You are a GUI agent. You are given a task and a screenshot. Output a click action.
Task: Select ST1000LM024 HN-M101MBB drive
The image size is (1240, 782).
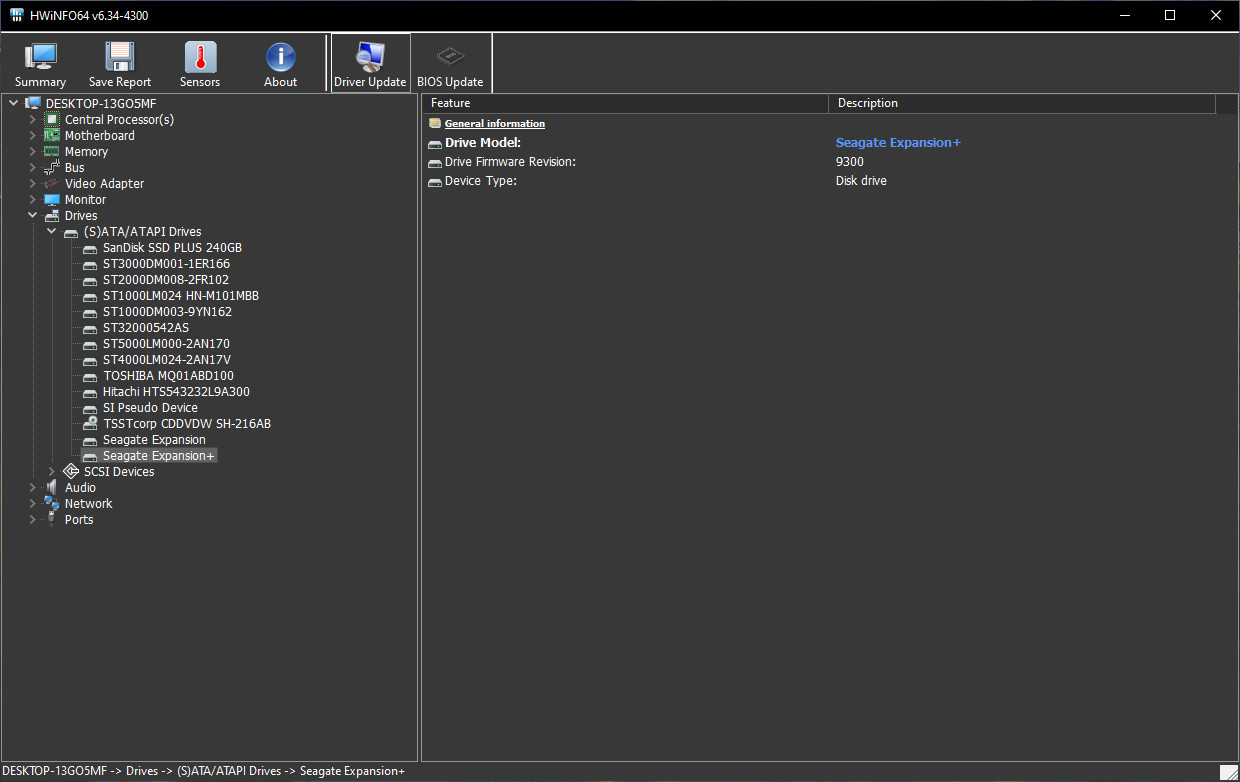coord(181,296)
